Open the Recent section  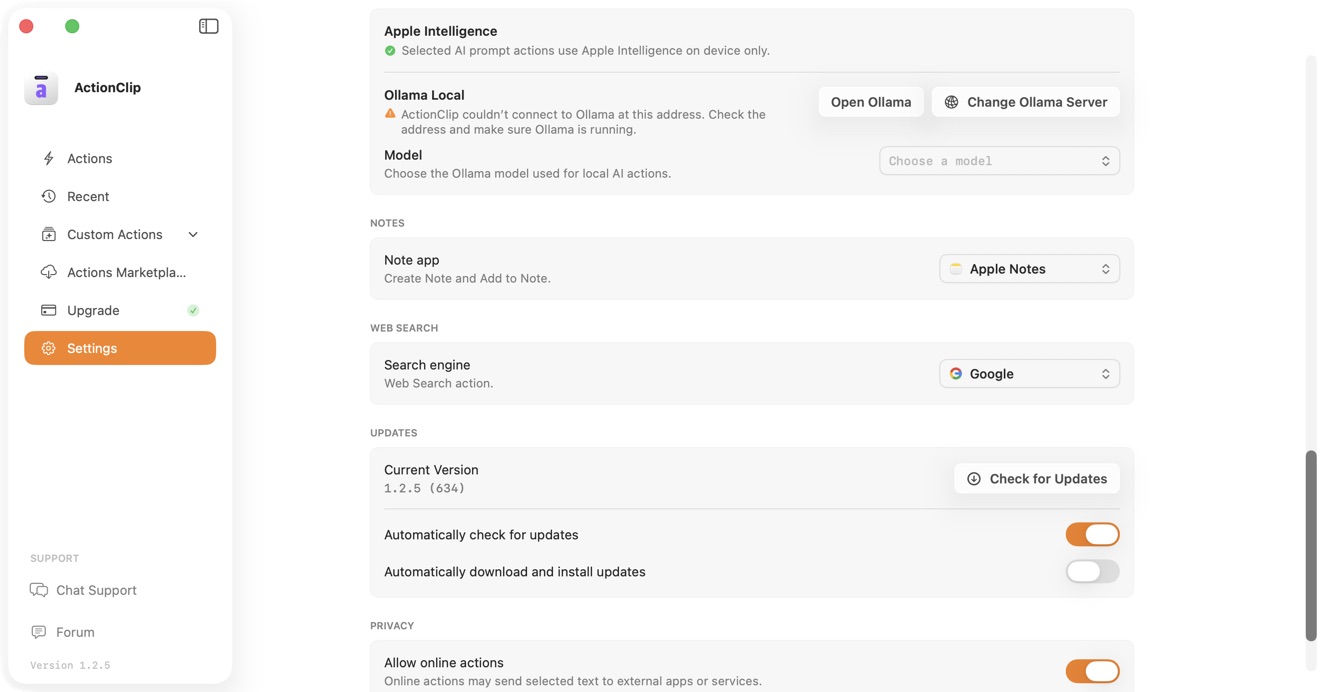tap(120, 196)
